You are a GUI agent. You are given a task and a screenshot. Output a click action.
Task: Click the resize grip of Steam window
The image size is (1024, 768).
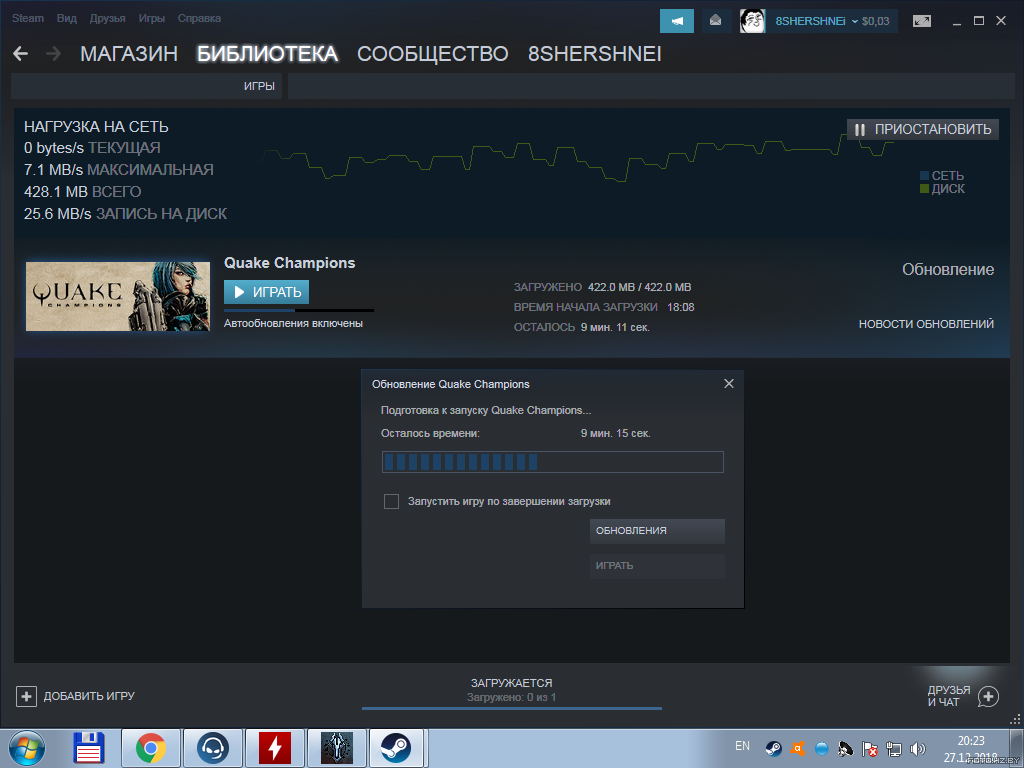(x=1015, y=719)
